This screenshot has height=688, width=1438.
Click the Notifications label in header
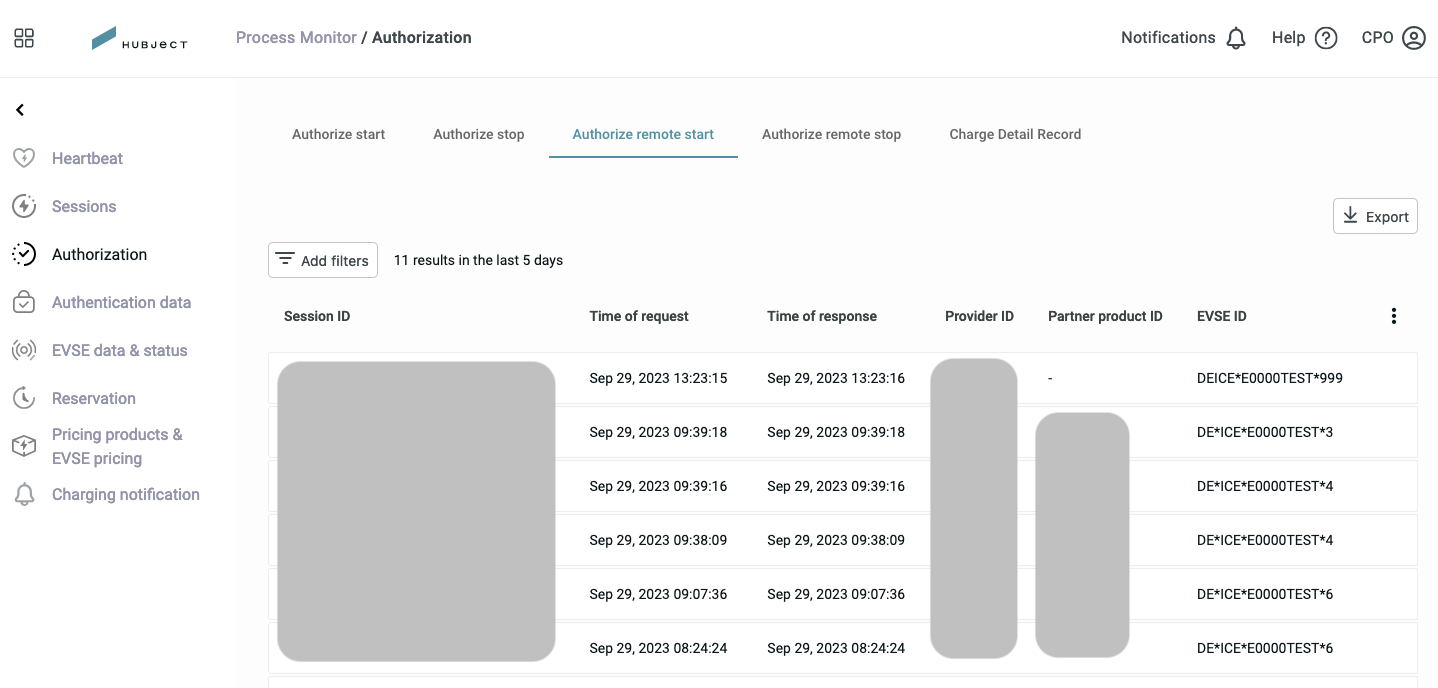[x=1168, y=38]
